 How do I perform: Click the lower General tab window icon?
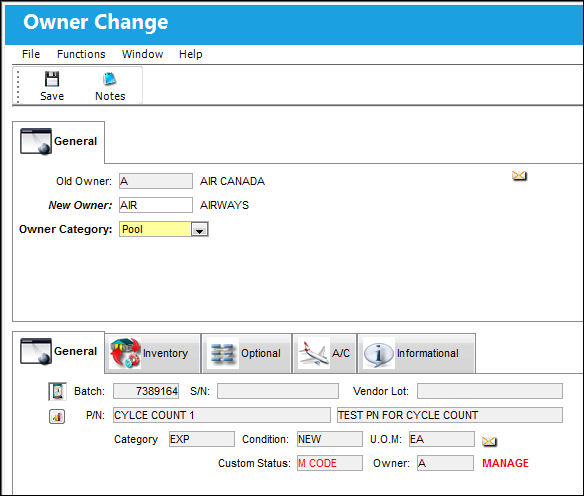pyautogui.click(x=36, y=351)
